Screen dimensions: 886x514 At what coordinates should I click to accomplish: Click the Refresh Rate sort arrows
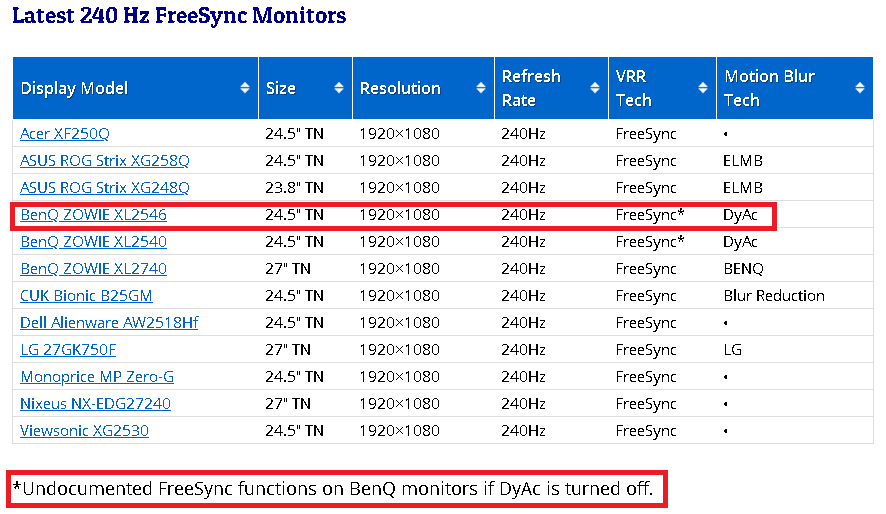click(594, 88)
